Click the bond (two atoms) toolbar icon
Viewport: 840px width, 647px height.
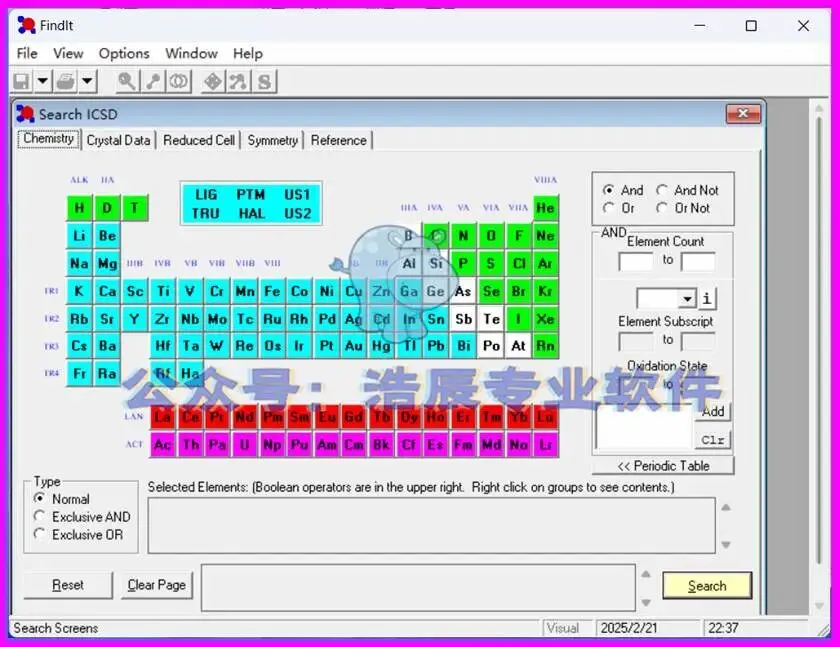coord(154,81)
